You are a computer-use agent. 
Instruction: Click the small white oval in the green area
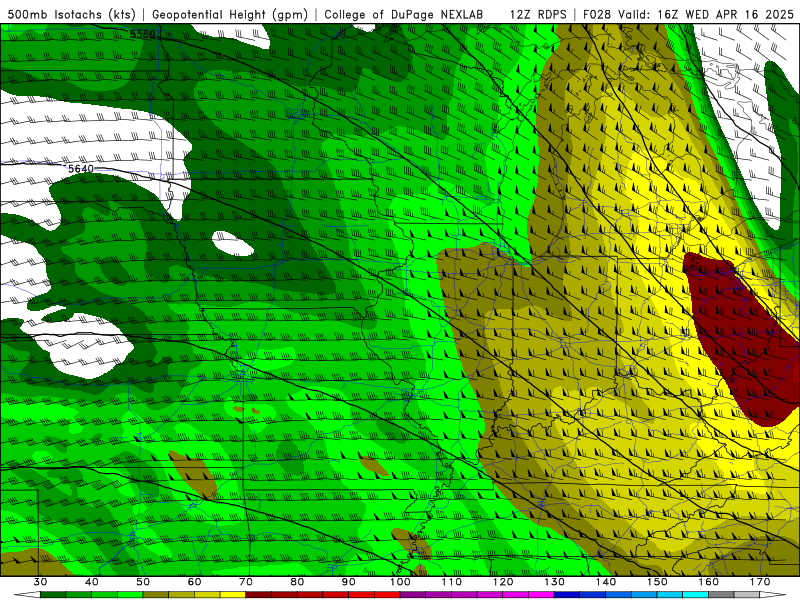[x=233, y=244]
